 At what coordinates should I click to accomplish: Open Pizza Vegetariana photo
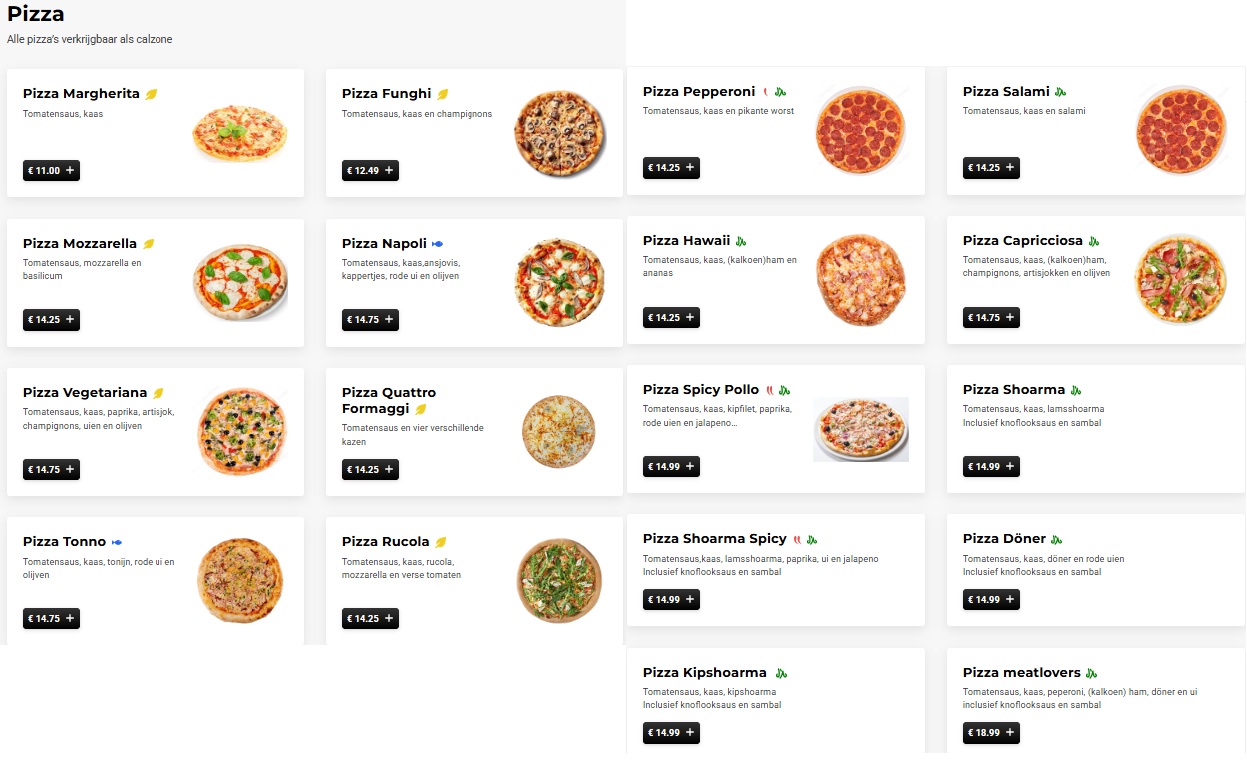[x=240, y=431]
